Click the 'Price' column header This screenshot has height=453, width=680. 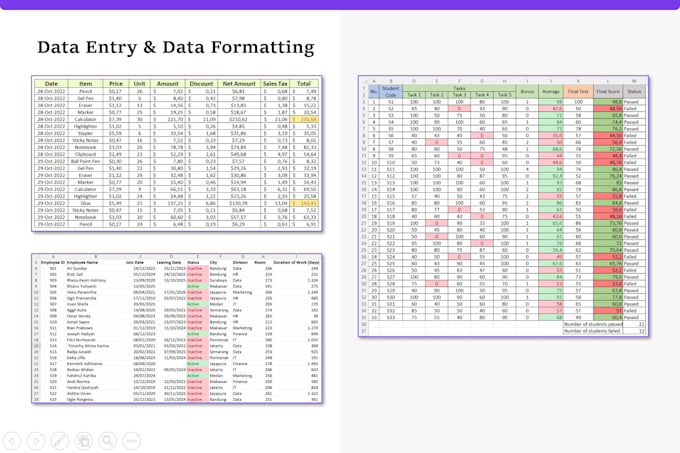pyautogui.click(x=116, y=84)
